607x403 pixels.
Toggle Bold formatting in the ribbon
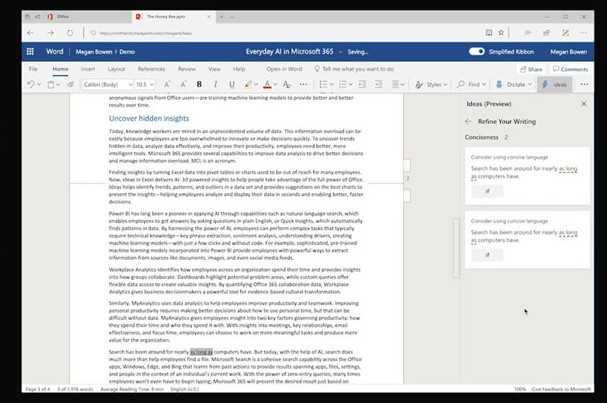(199, 85)
